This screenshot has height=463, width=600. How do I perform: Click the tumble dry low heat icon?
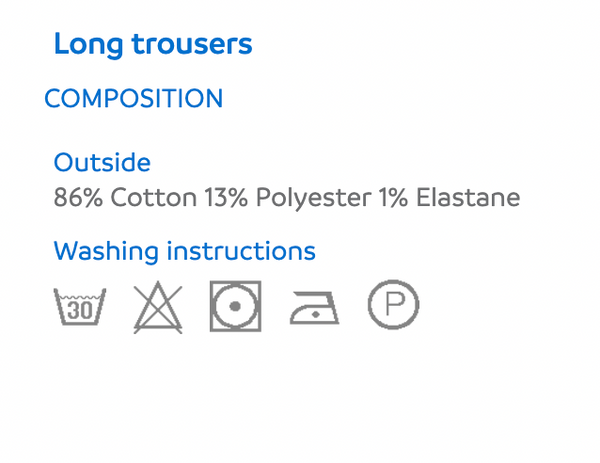[235, 306]
